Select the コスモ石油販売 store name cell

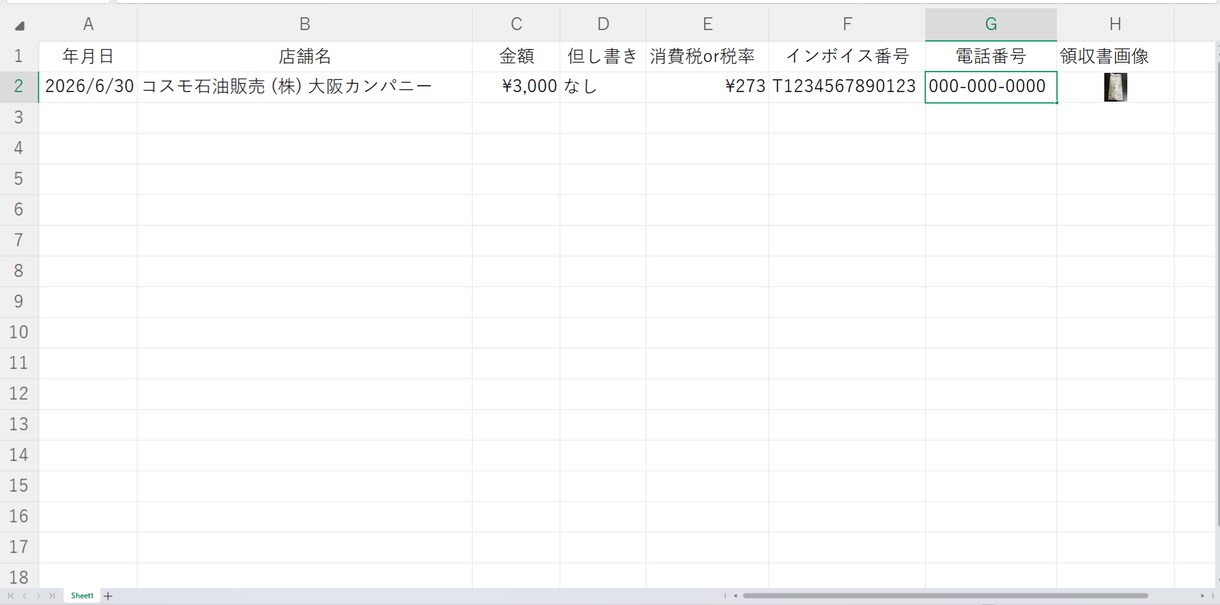(x=305, y=87)
